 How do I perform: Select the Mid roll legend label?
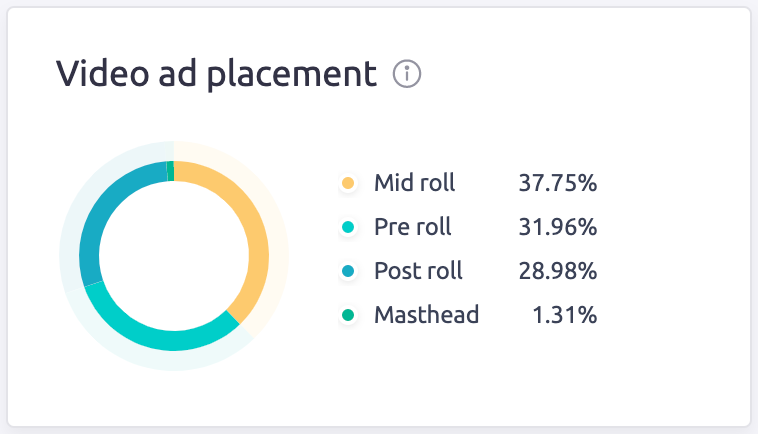coord(414,183)
